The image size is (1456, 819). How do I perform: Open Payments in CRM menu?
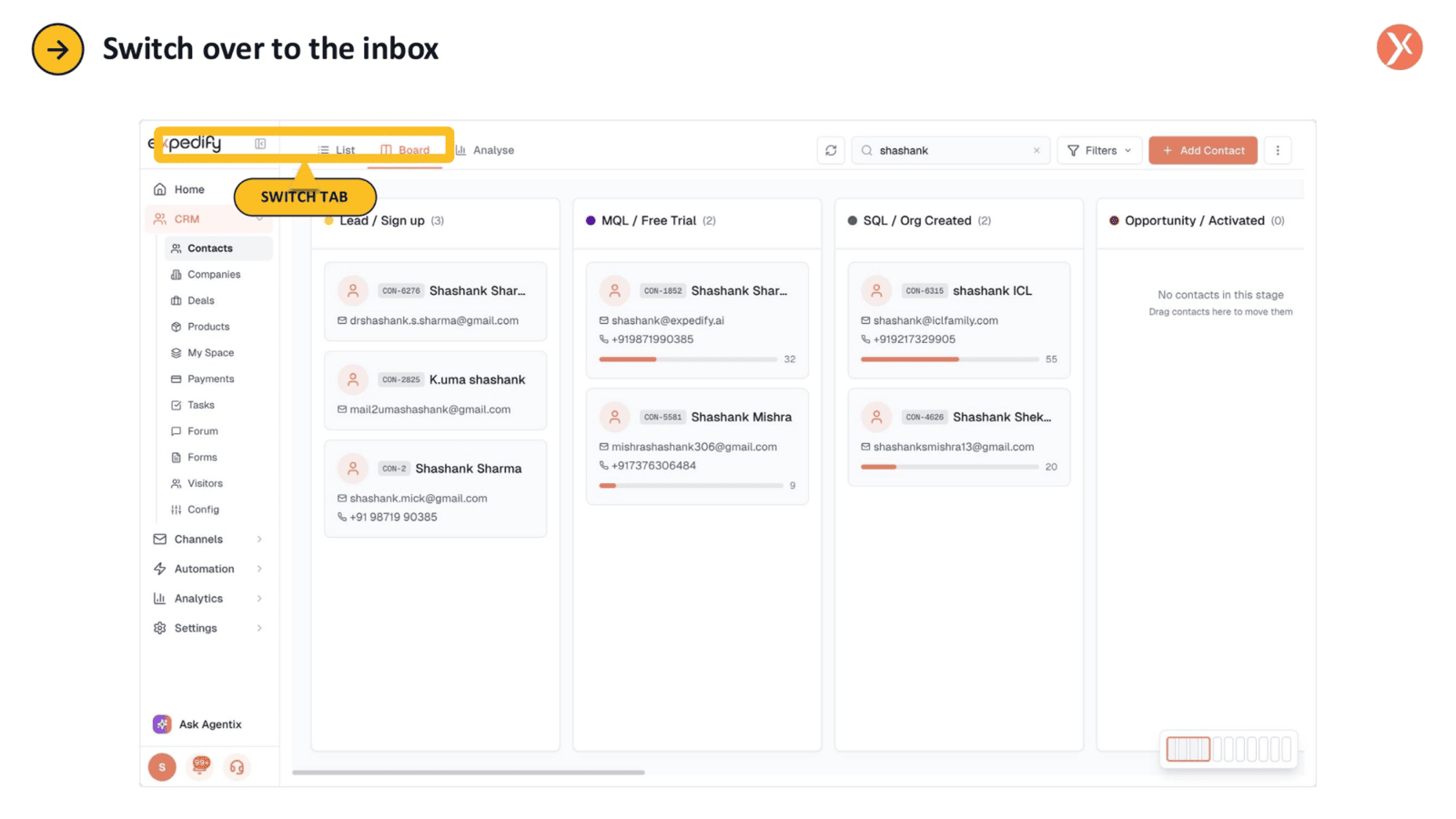click(x=210, y=379)
